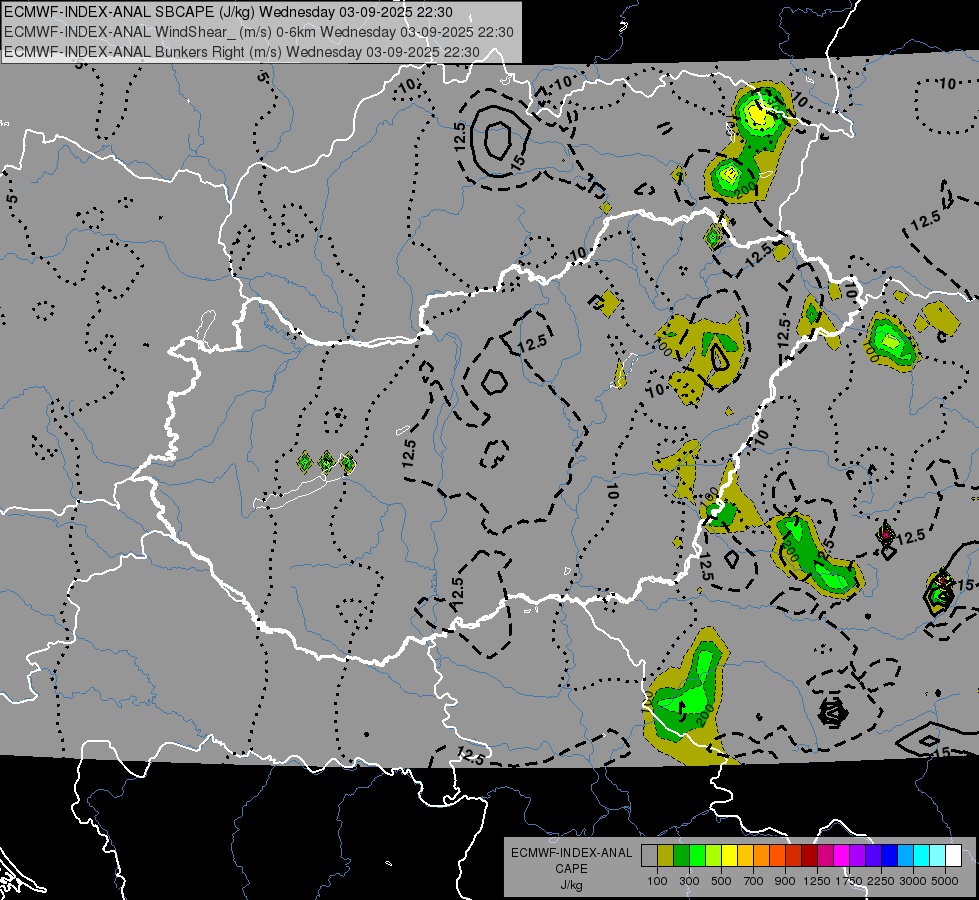Pick the dark green legend swatch
This screenshot has width=979, height=900.
[681, 856]
